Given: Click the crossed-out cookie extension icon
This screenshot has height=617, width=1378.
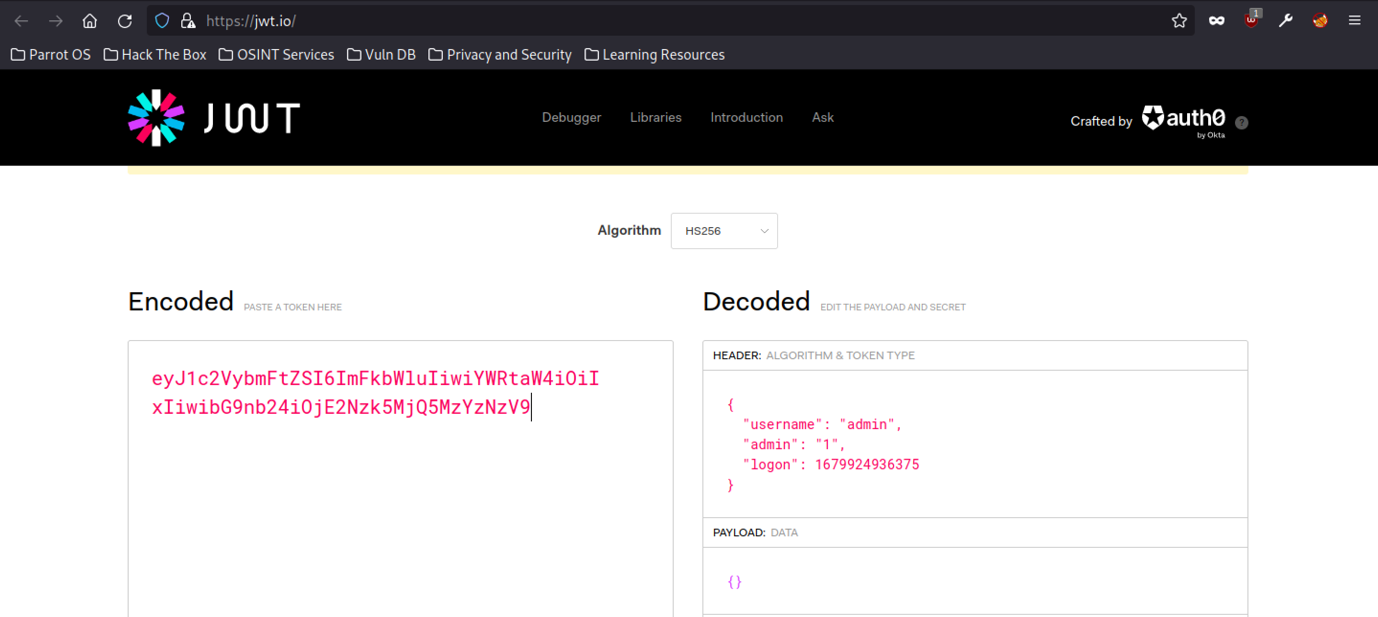Looking at the screenshot, I should (x=1320, y=20).
